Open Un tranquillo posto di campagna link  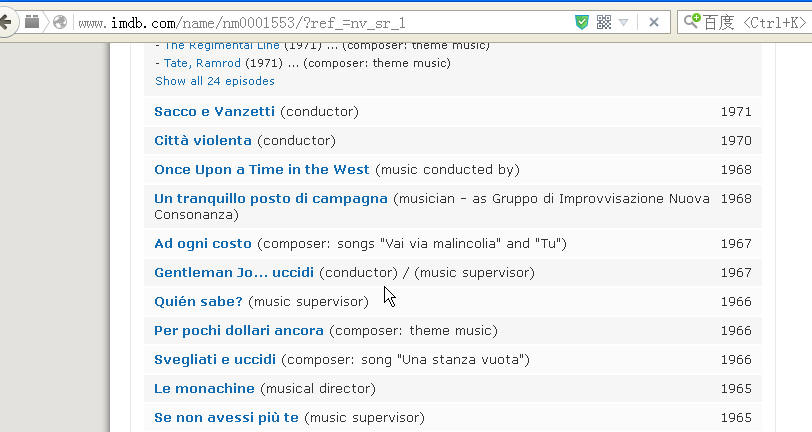[x=271, y=199]
